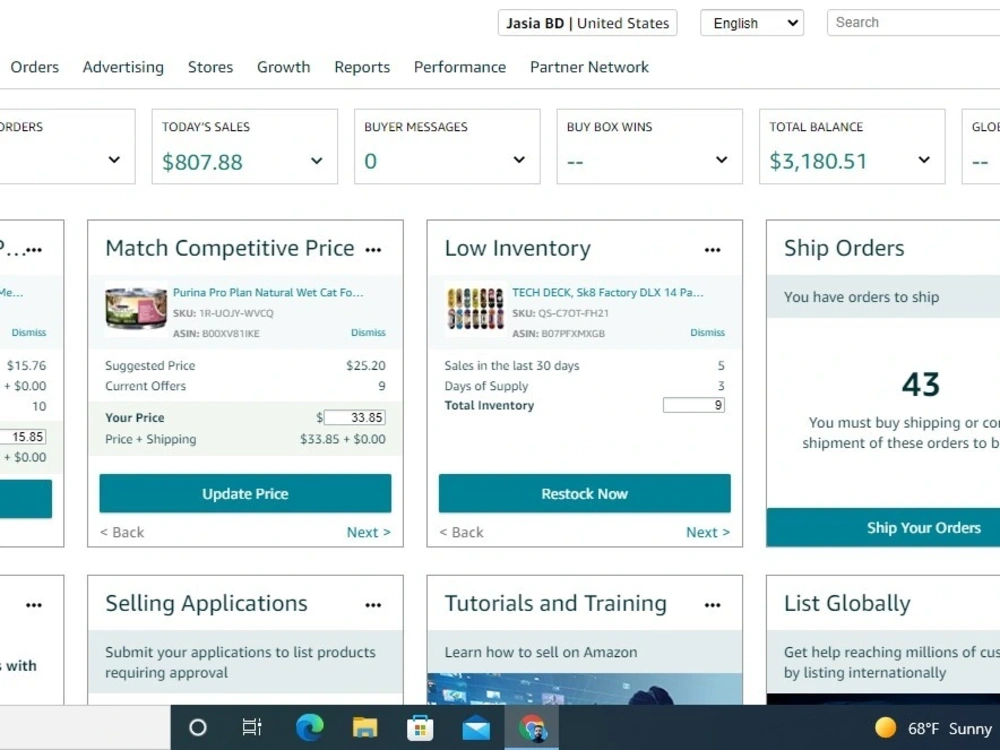Click the Search box at top
The height and width of the screenshot is (750, 1000).
(x=913, y=22)
